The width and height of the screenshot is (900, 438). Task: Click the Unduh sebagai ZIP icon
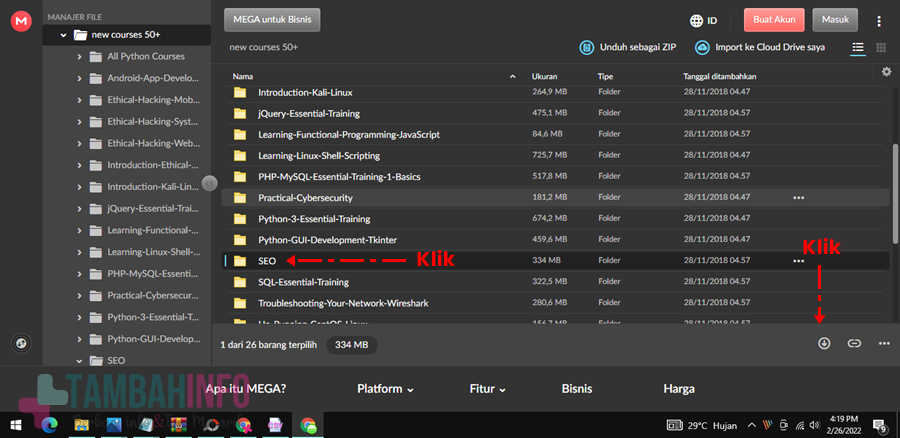(x=586, y=47)
